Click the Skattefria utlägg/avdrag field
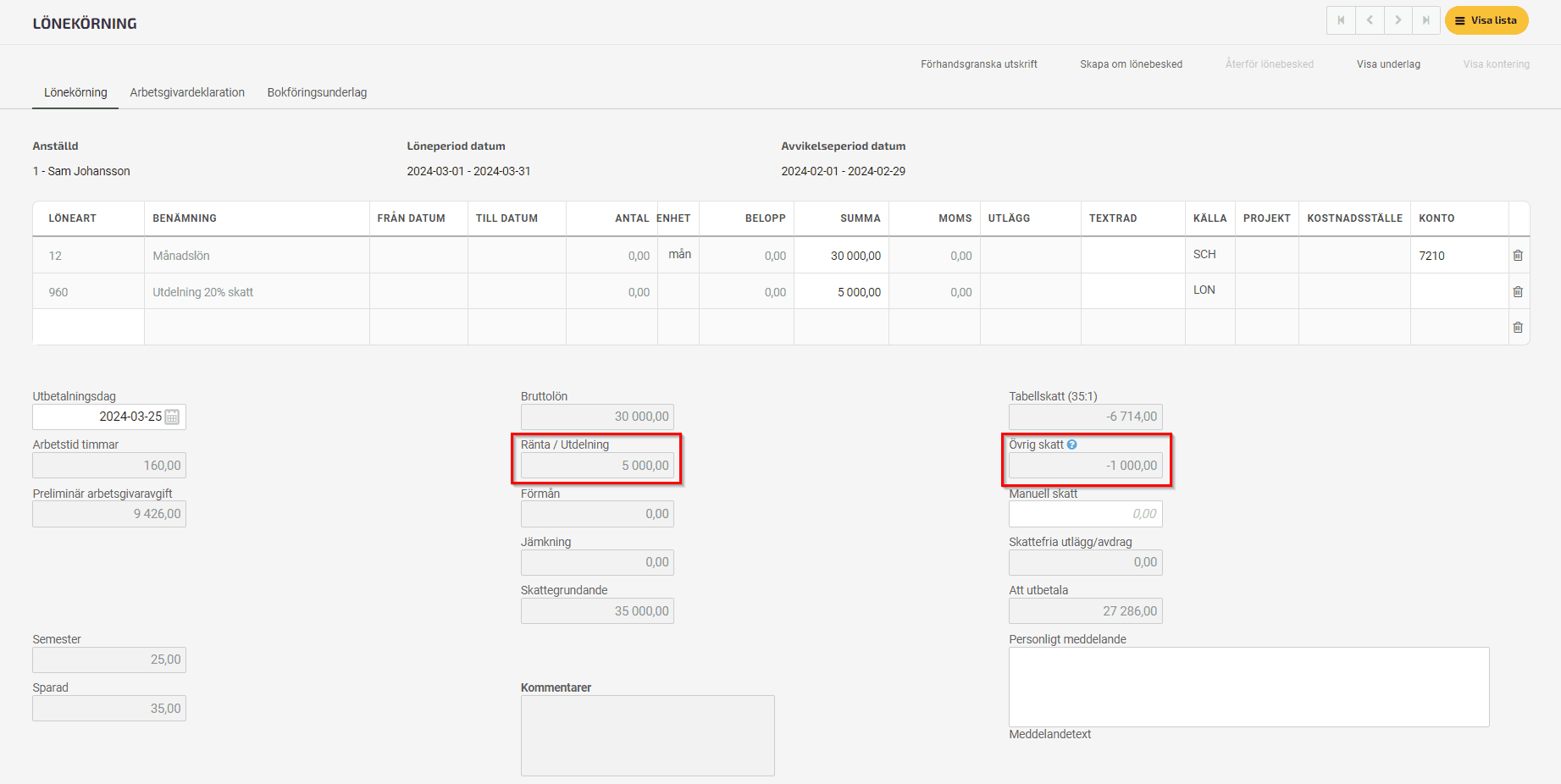The width and height of the screenshot is (1561, 784). coord(1085,562)
